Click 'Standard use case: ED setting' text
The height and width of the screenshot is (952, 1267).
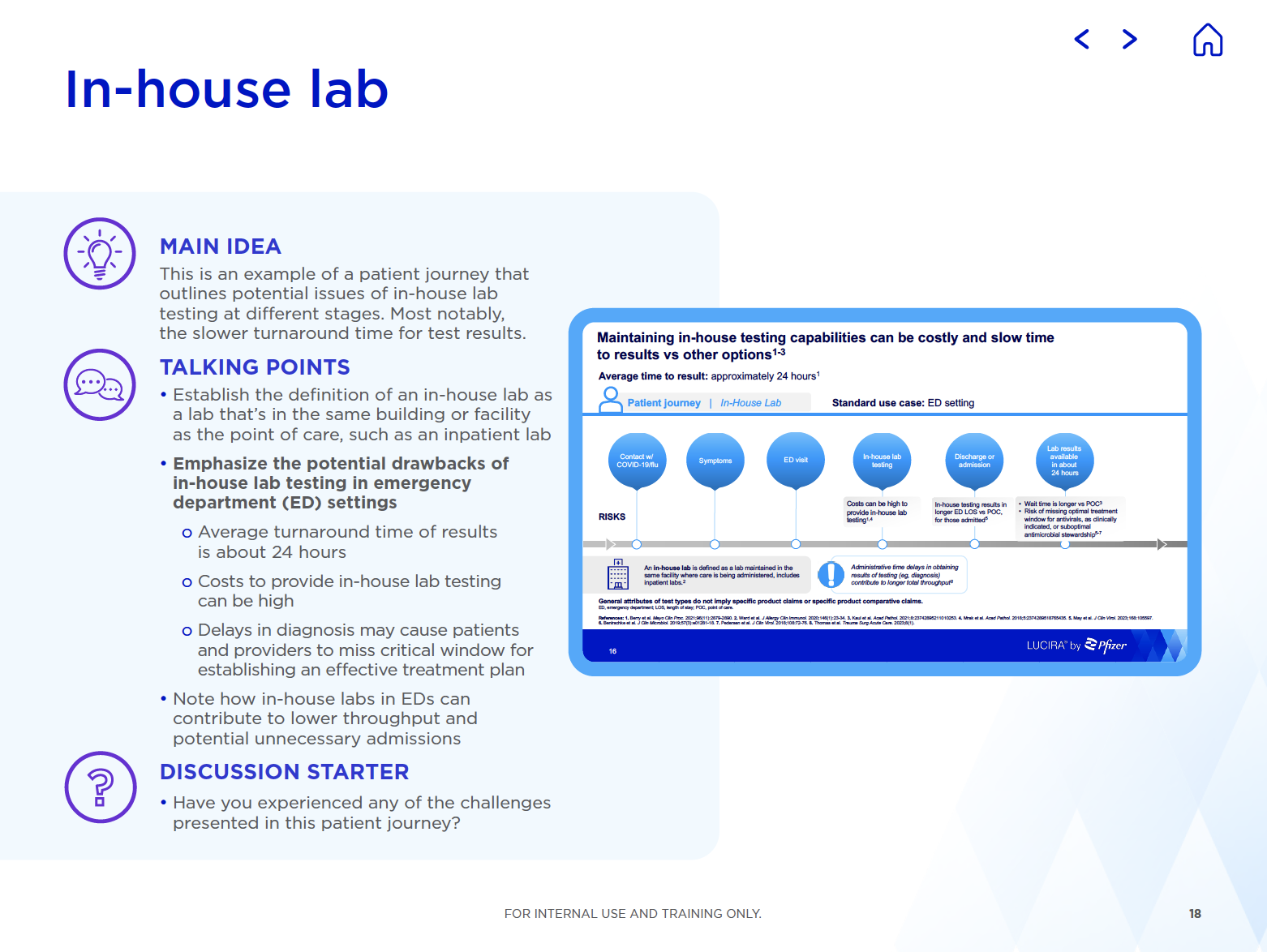pyautogui.click(x=903, y=403)
